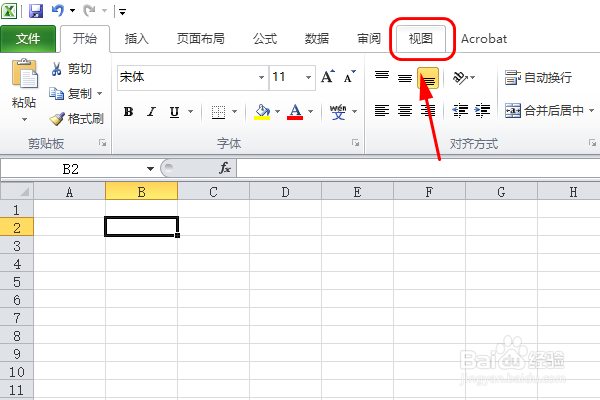
Task: Toggle Align Text Left
Action: tap(382, 111)
